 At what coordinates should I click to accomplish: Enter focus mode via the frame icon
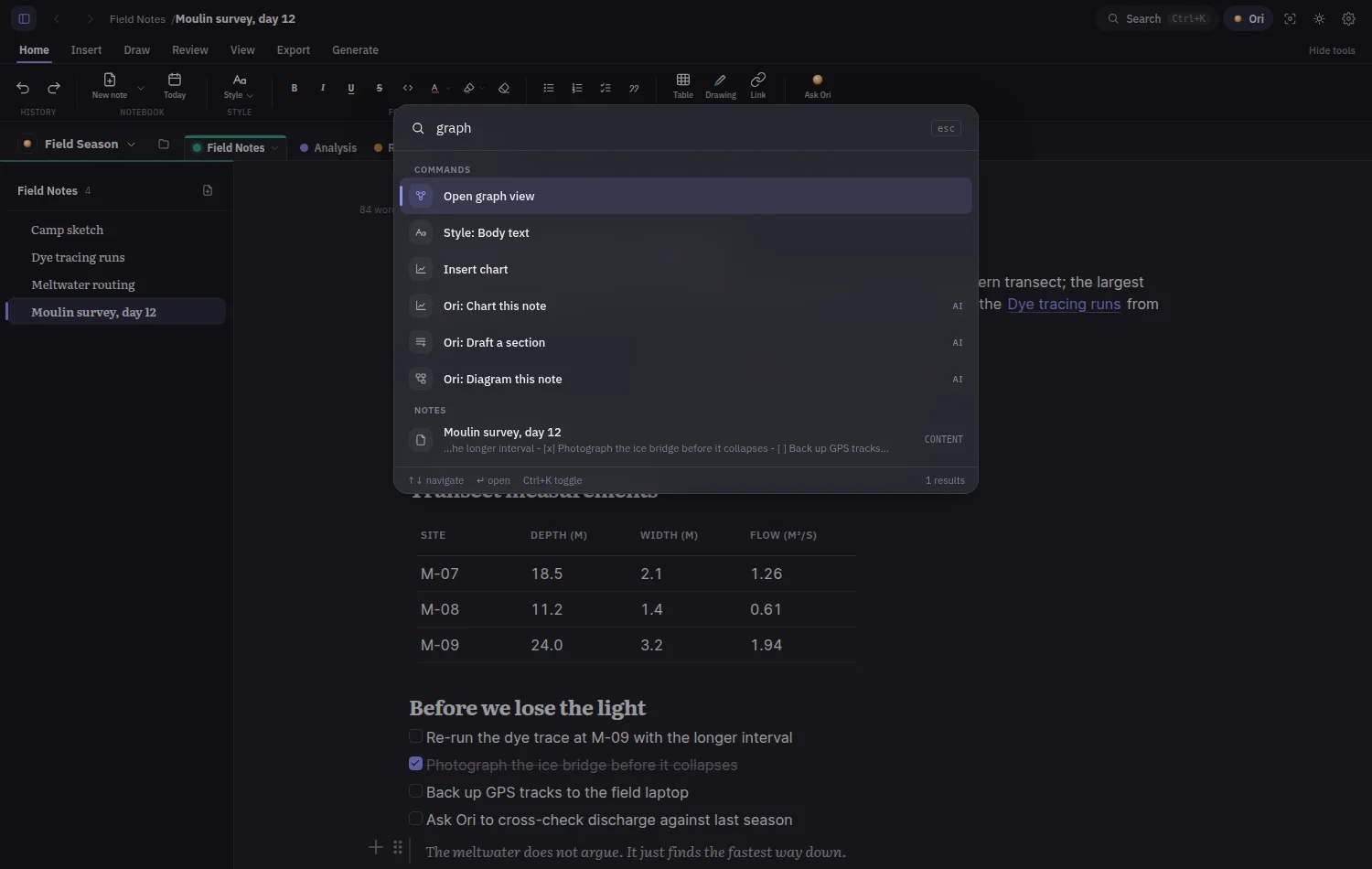(x=1291, y=18)
